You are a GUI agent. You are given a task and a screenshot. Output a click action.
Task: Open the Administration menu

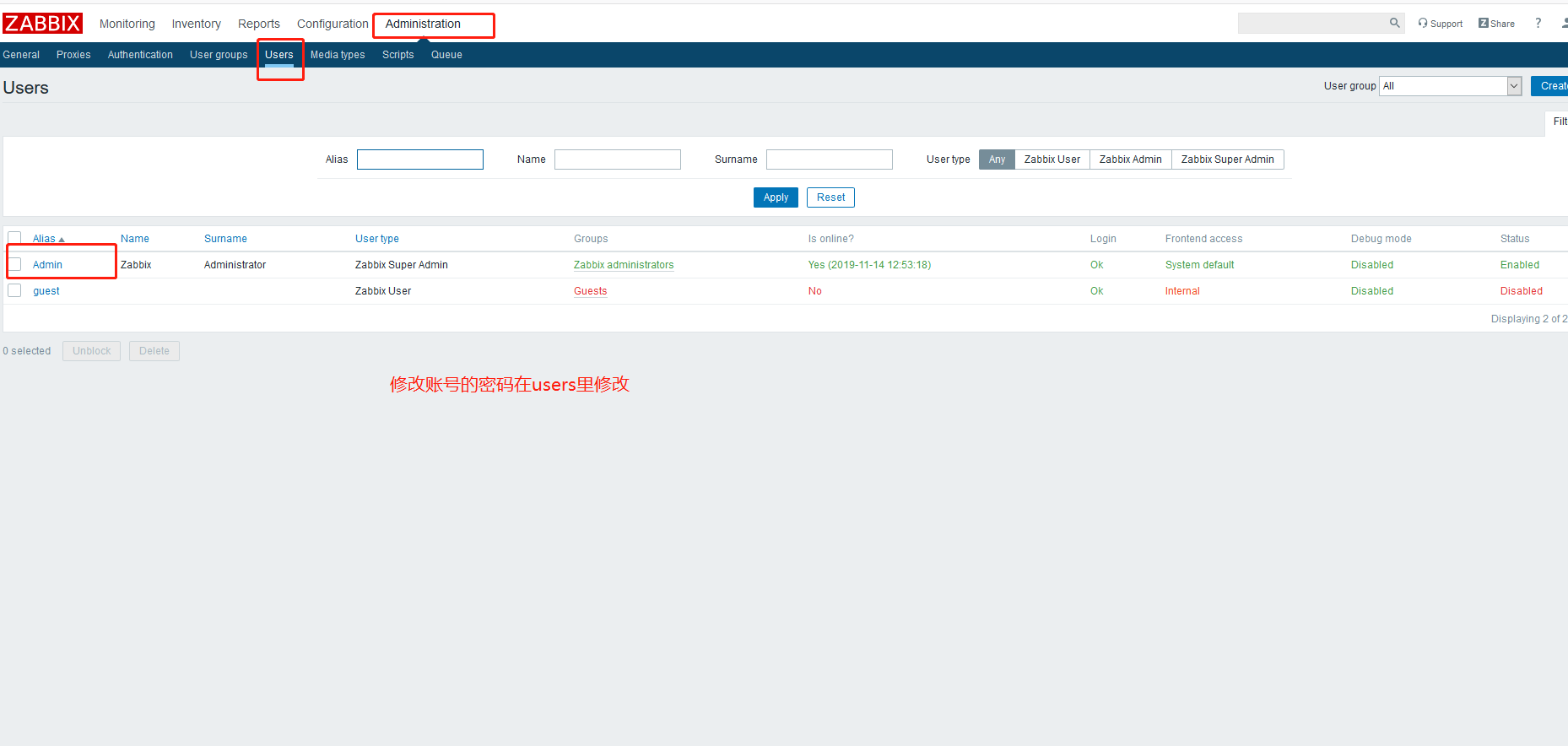pyautogui.click(x=423, y=24)
